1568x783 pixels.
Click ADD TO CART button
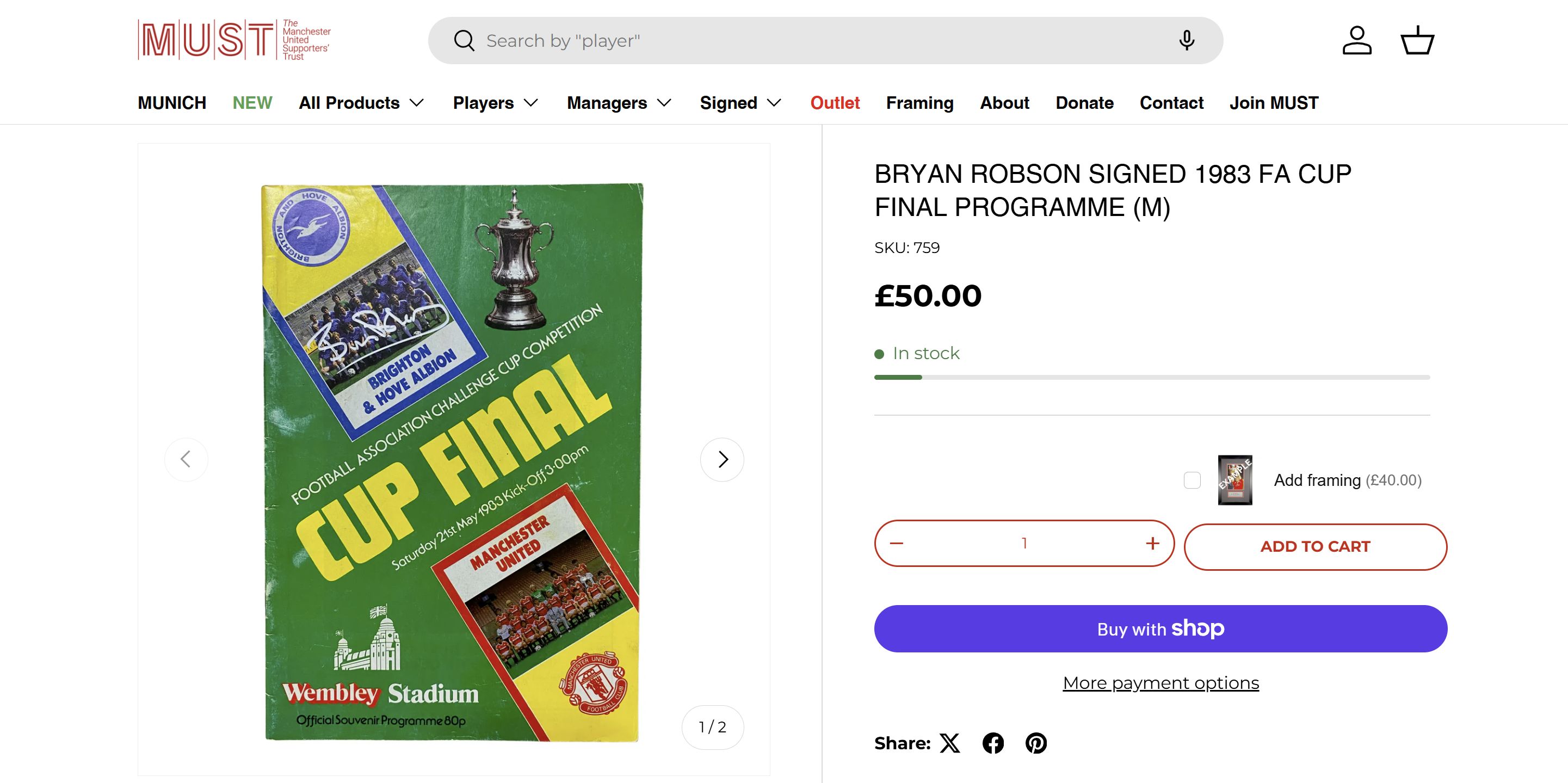click(x=1315, y=547)
